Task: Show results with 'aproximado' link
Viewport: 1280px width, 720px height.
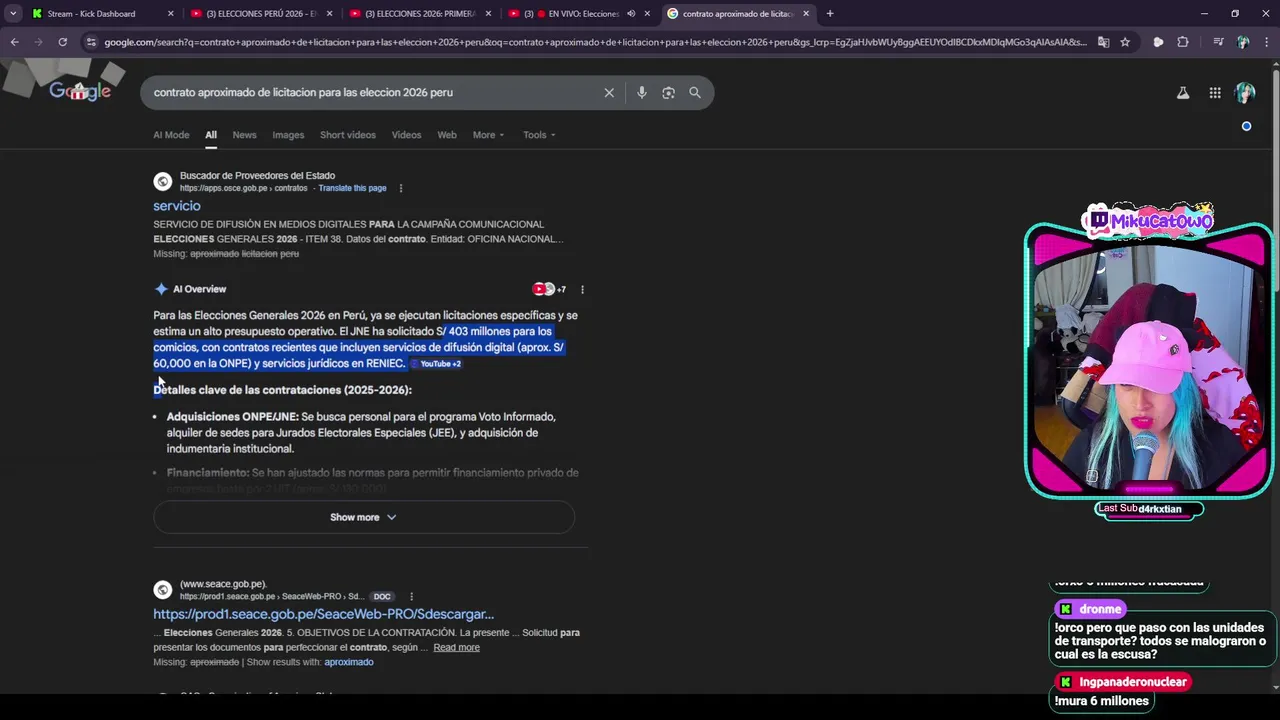Action: 349,662
